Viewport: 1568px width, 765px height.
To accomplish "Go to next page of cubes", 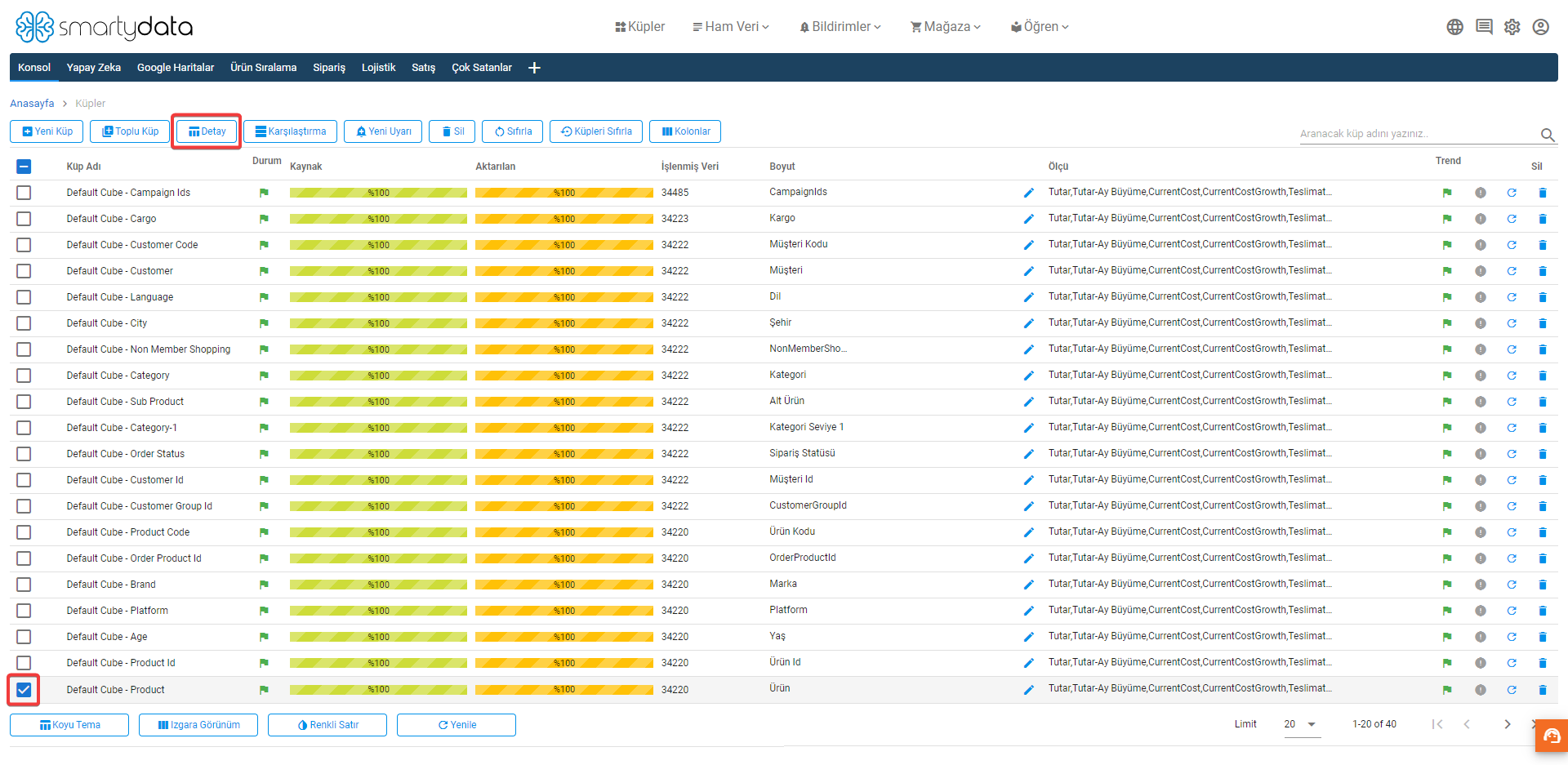I will (1508, 724).
